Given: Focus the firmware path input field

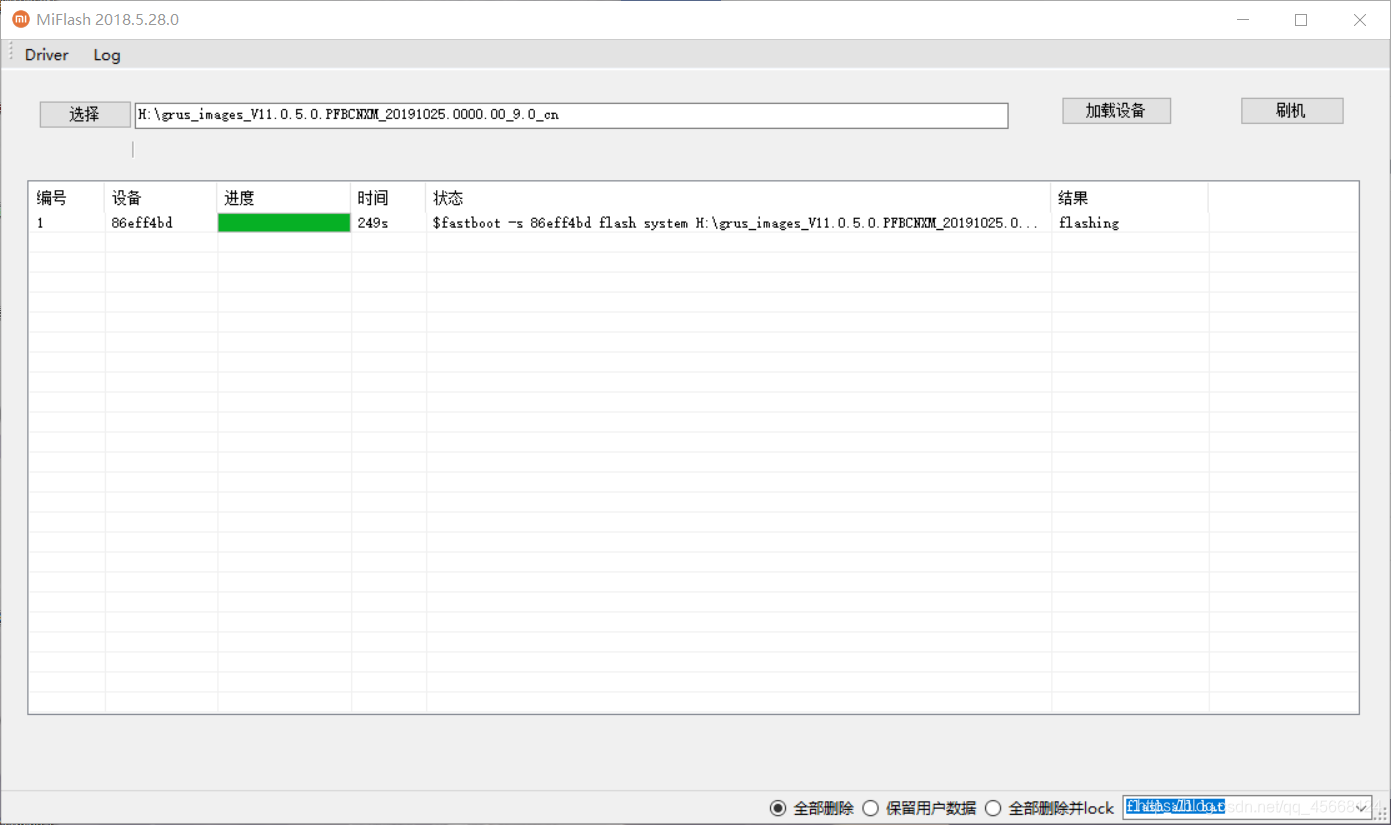Looking at the screenshot, I should tap(571, 115).
